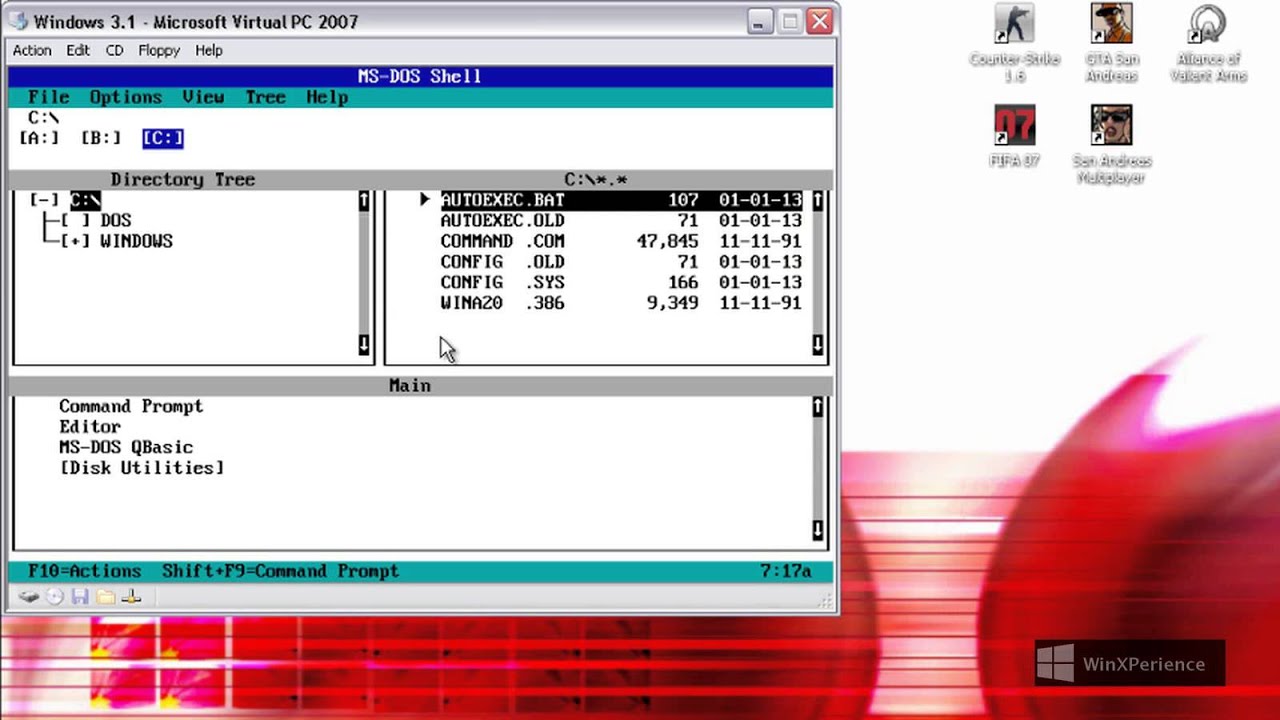Viewport: 1280px width, 720px height.
Task: Open the DOS Shell Options menu
Action: click(x=126, y=97)
